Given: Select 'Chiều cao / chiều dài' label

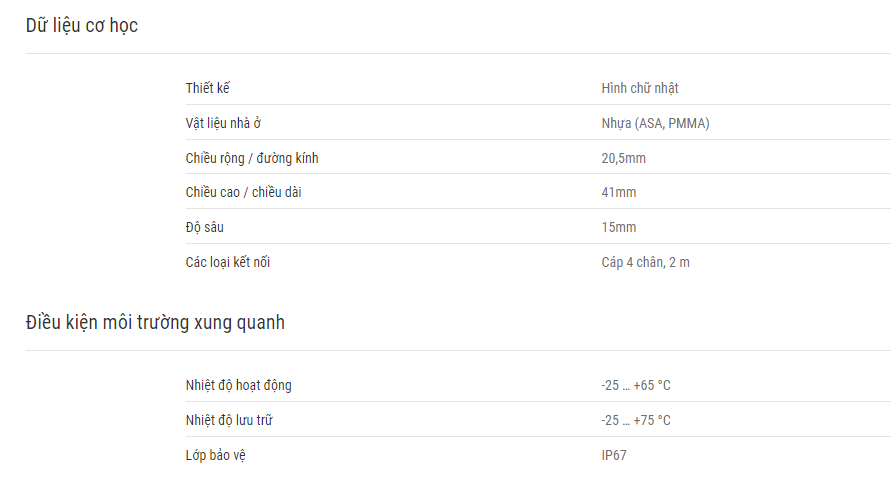Looking at the screenshot, I should 243,192.
